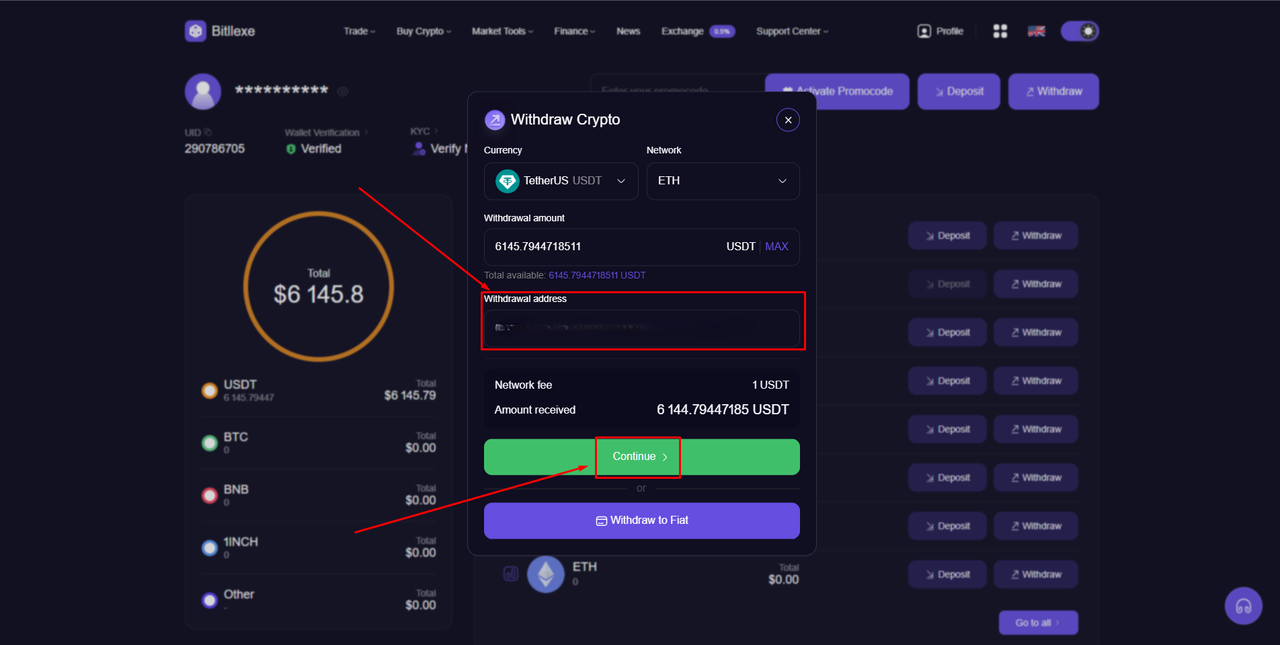The width and height of the screenshot is (1280, 645).
Task: Click the top Deposit button beside Activate Promocode
Action: [958, 91]
